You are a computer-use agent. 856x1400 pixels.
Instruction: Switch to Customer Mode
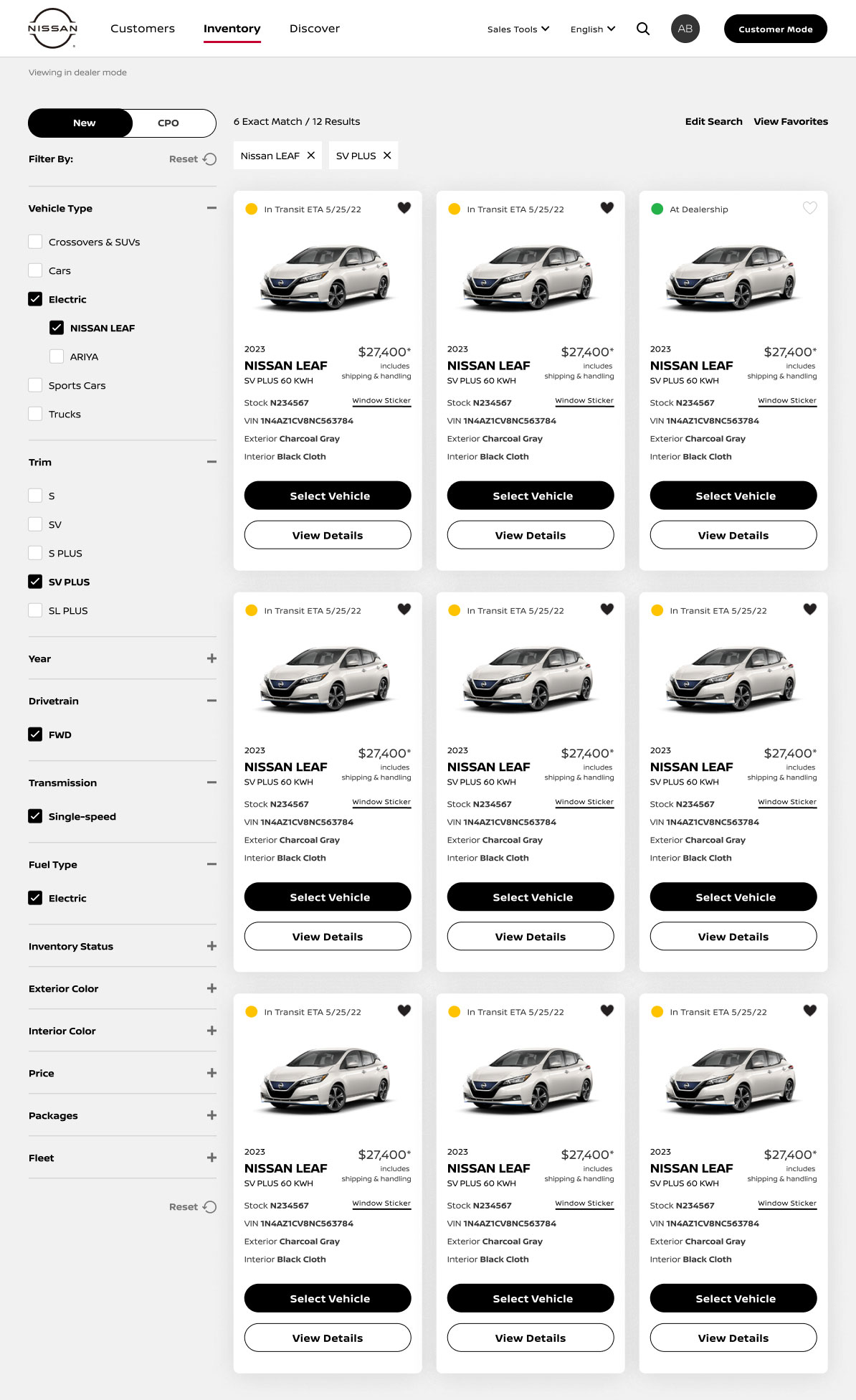[x=776, y=29]
